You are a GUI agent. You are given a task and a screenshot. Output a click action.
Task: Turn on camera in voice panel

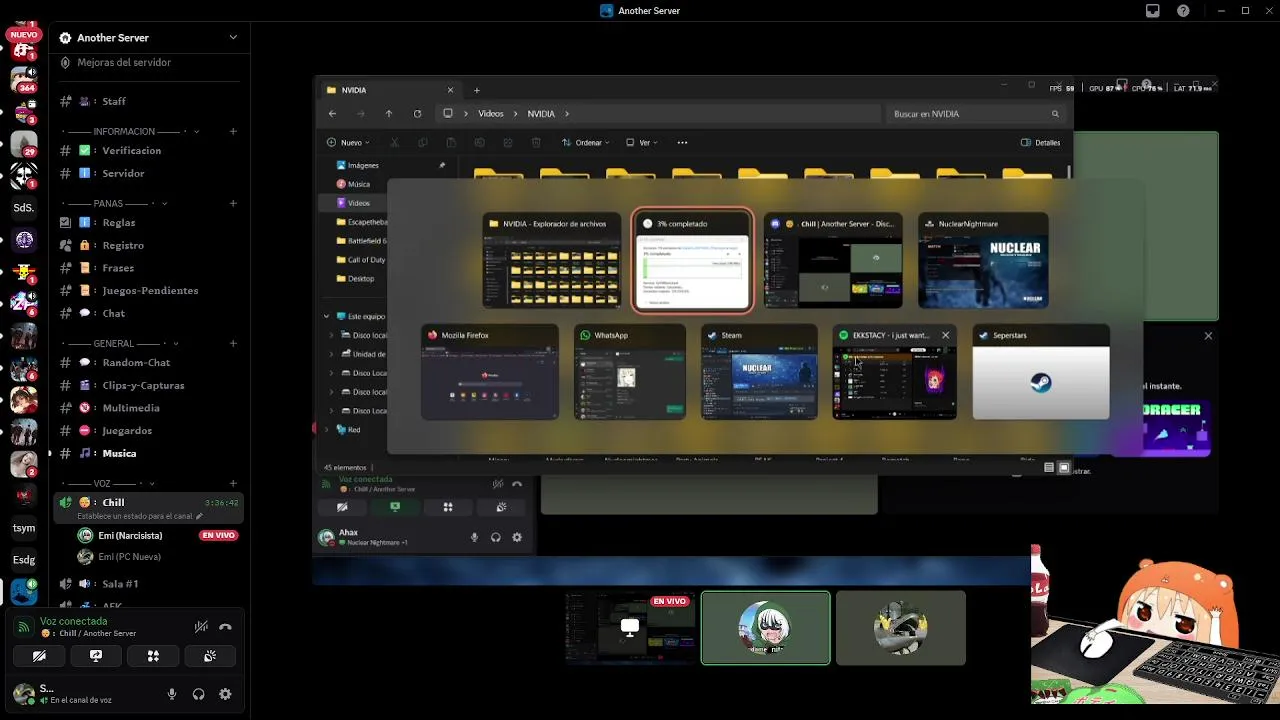pyautogui.click(x=39, y=656)
